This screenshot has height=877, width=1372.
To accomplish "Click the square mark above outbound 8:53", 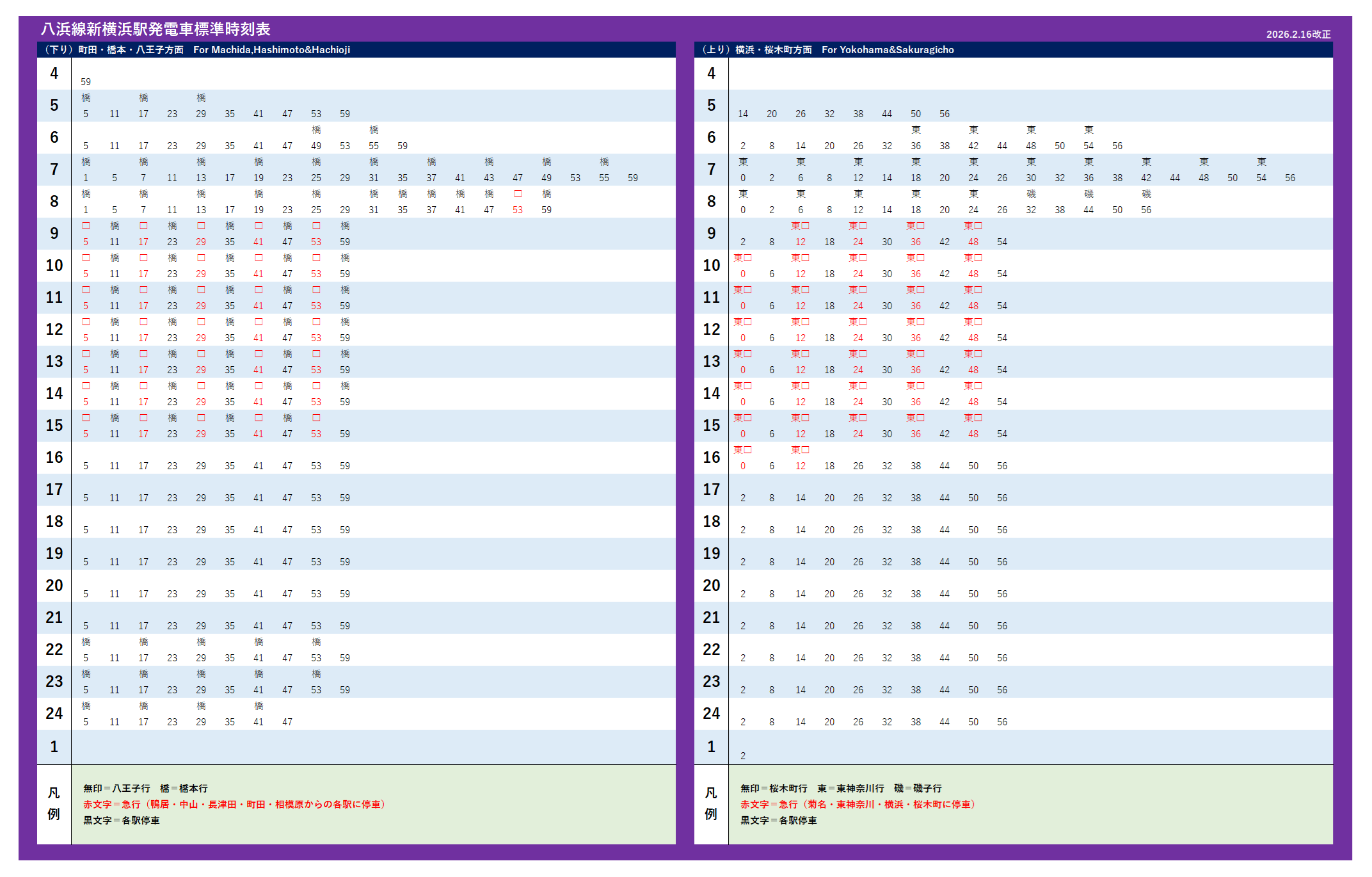I will [518, 194].
